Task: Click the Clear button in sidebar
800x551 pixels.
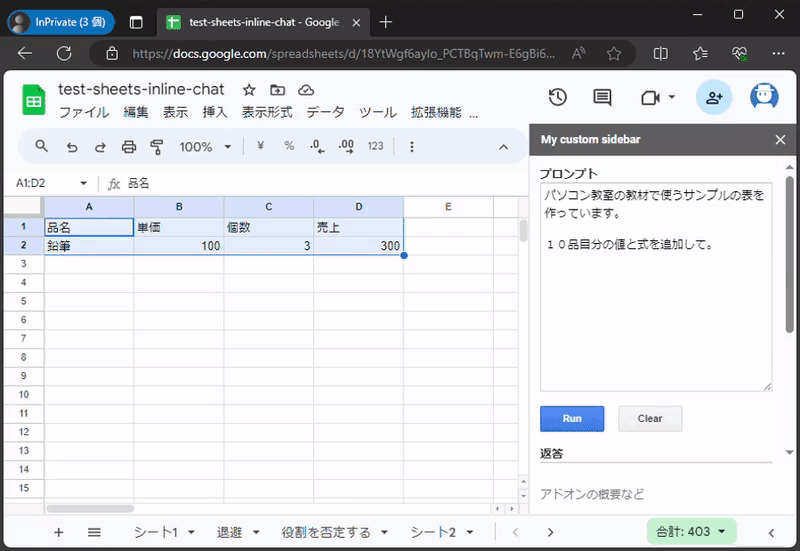Action: click(650, 419)
